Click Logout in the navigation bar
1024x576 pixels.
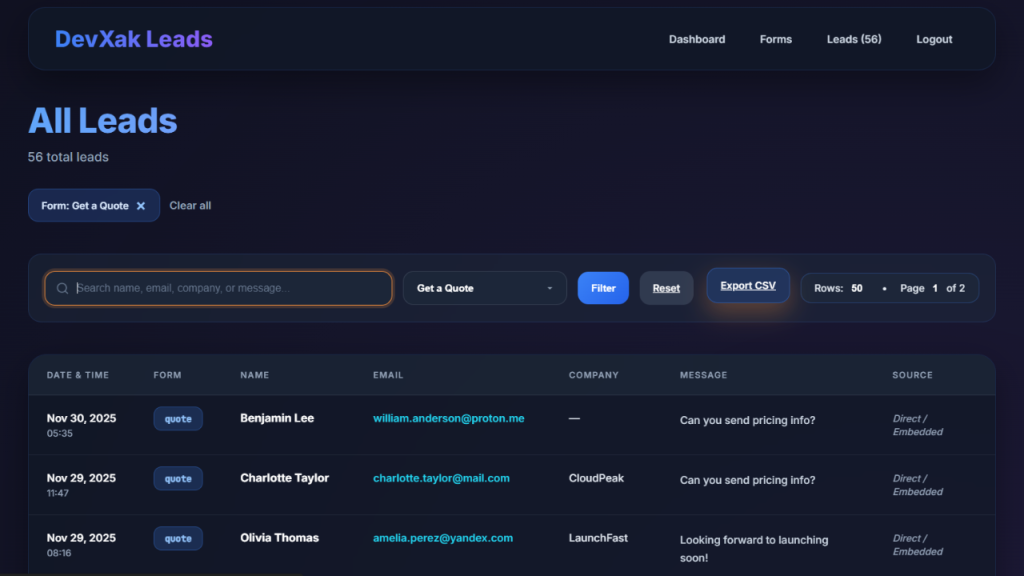934,39
